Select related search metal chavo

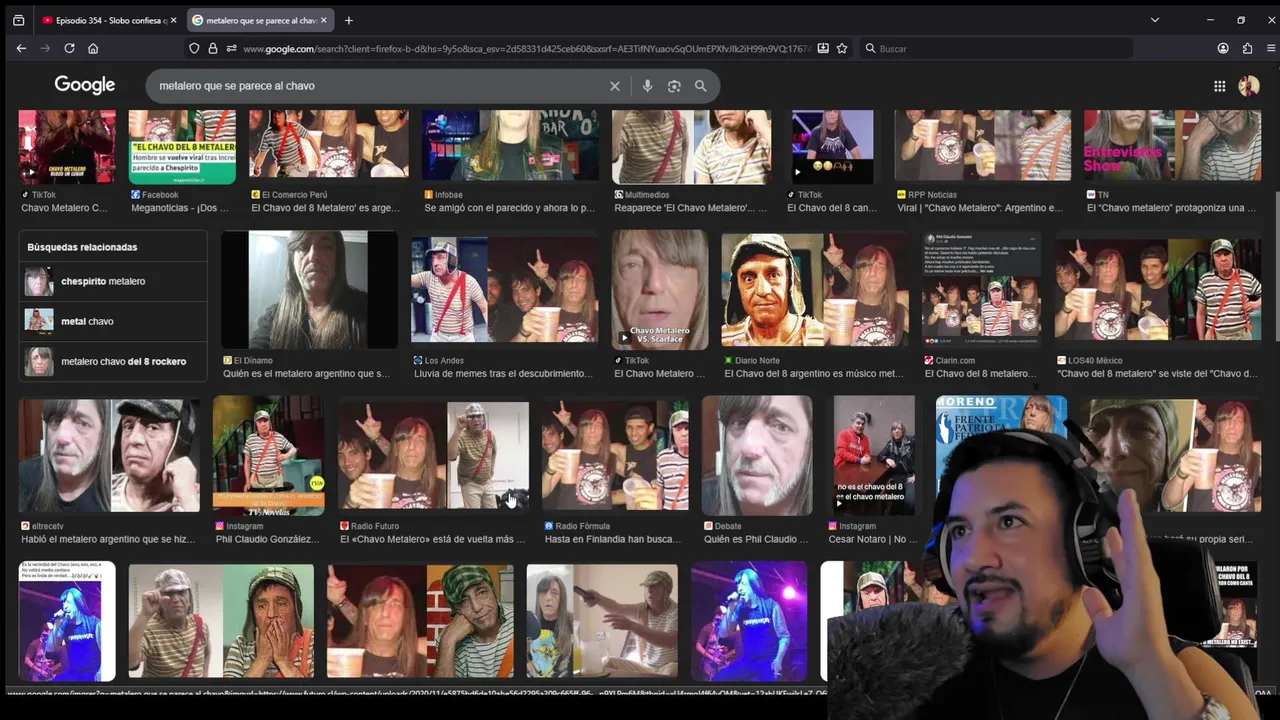[113, 321]
